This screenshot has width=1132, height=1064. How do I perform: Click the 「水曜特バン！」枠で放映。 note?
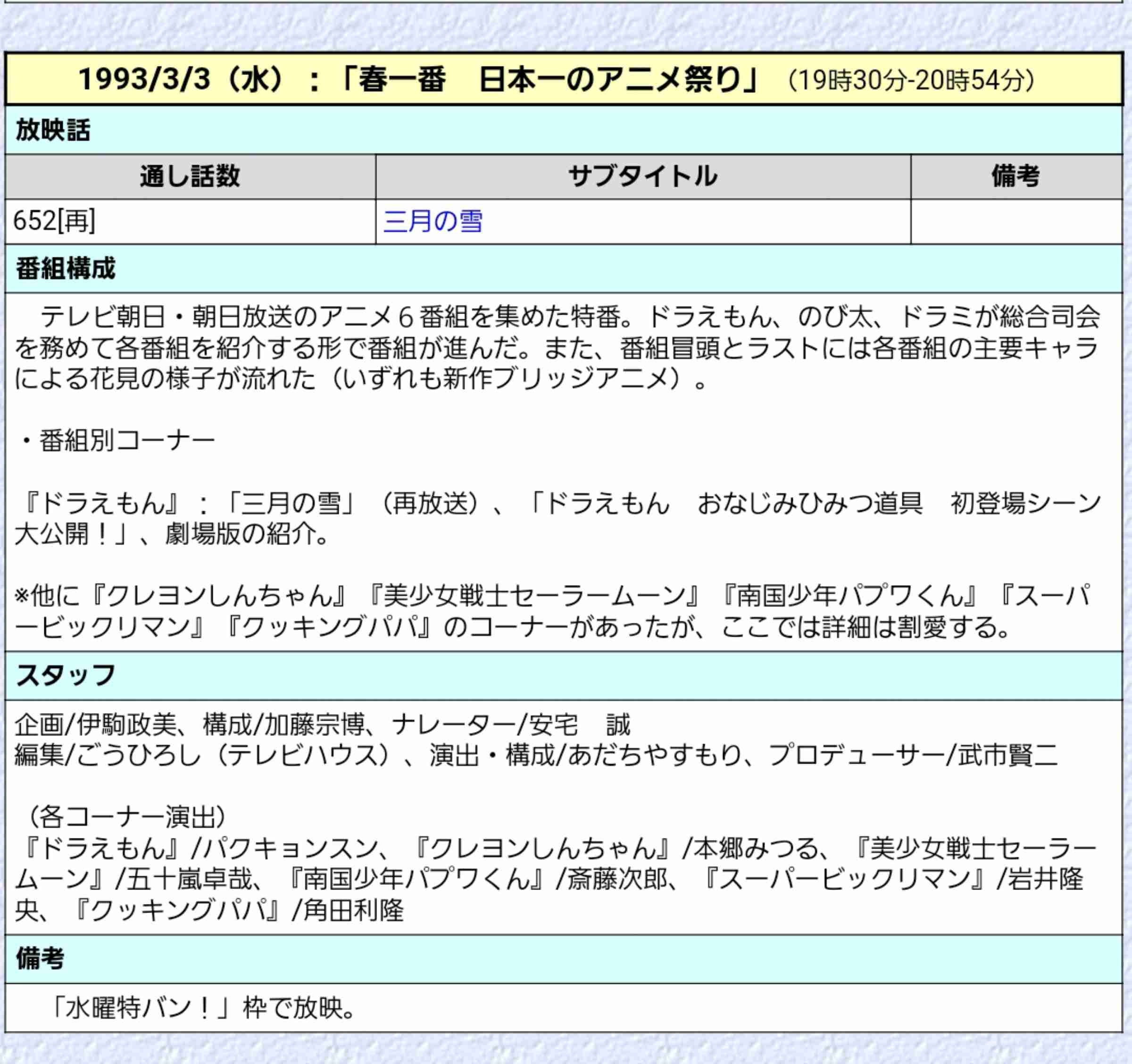201,1008
